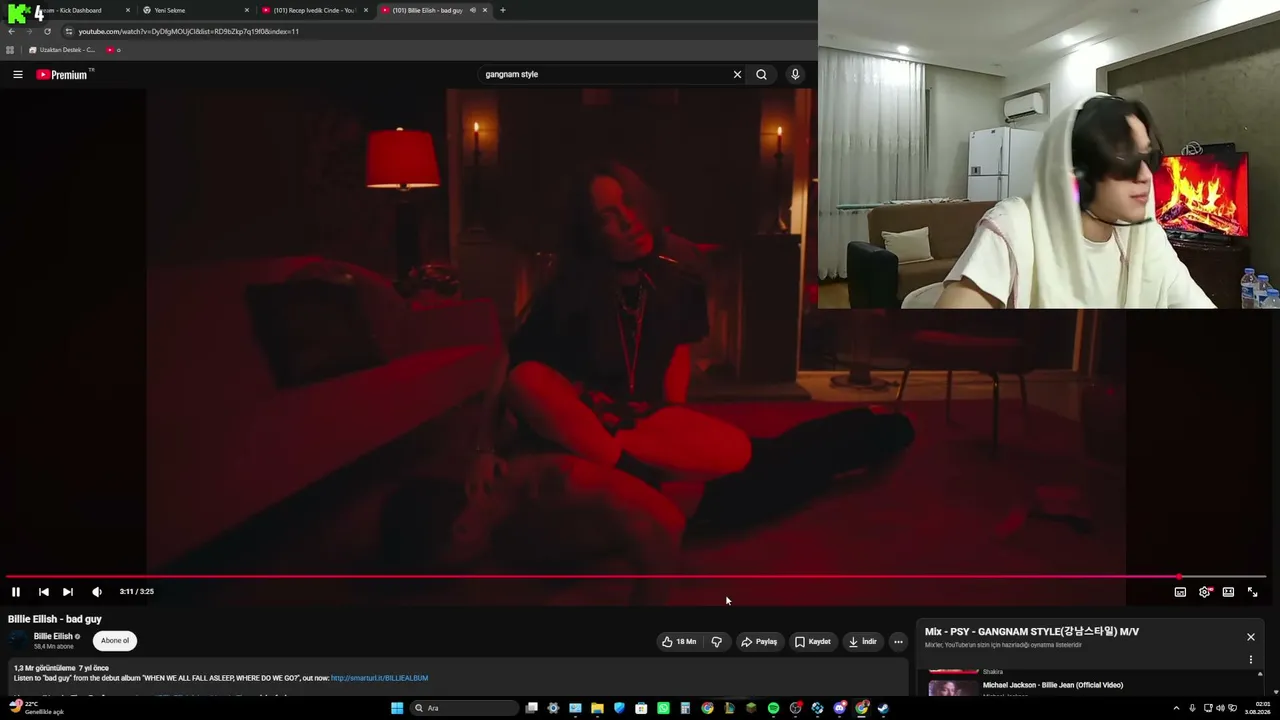Viewport: 1280px width, 720px height.
Task: Close the Recep Ivedik Cinde tab
Action: click(366, 10)
